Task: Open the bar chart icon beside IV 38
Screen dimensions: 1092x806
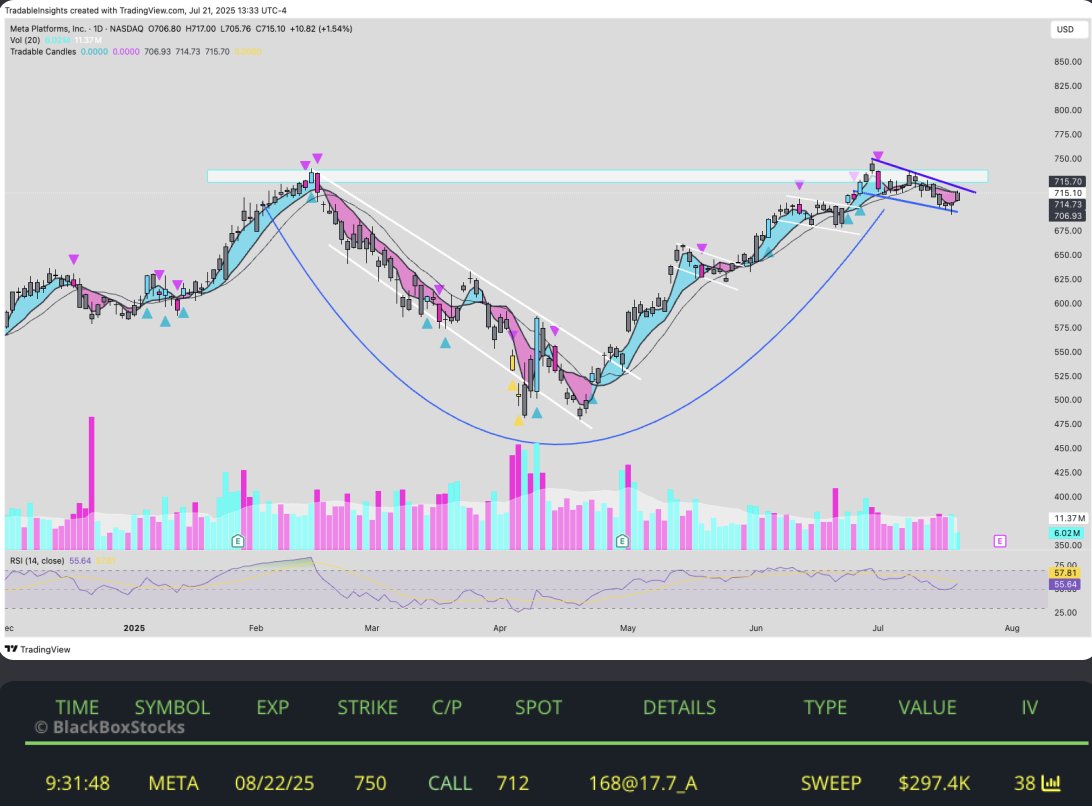Action: (x=1050, y=783)
